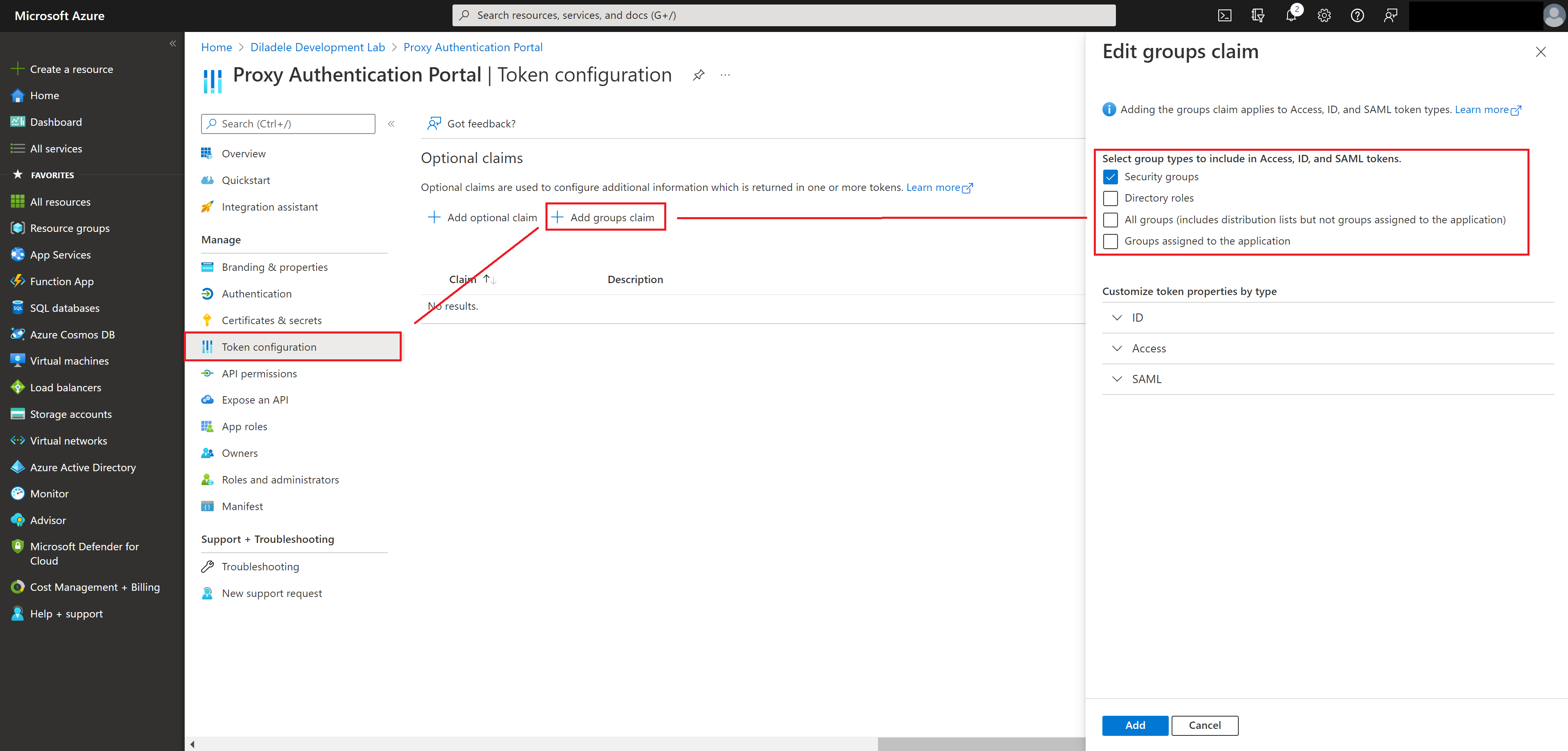Click the search resources field
This screenshot has height=751, width=1568.
[x=785, y=15]
